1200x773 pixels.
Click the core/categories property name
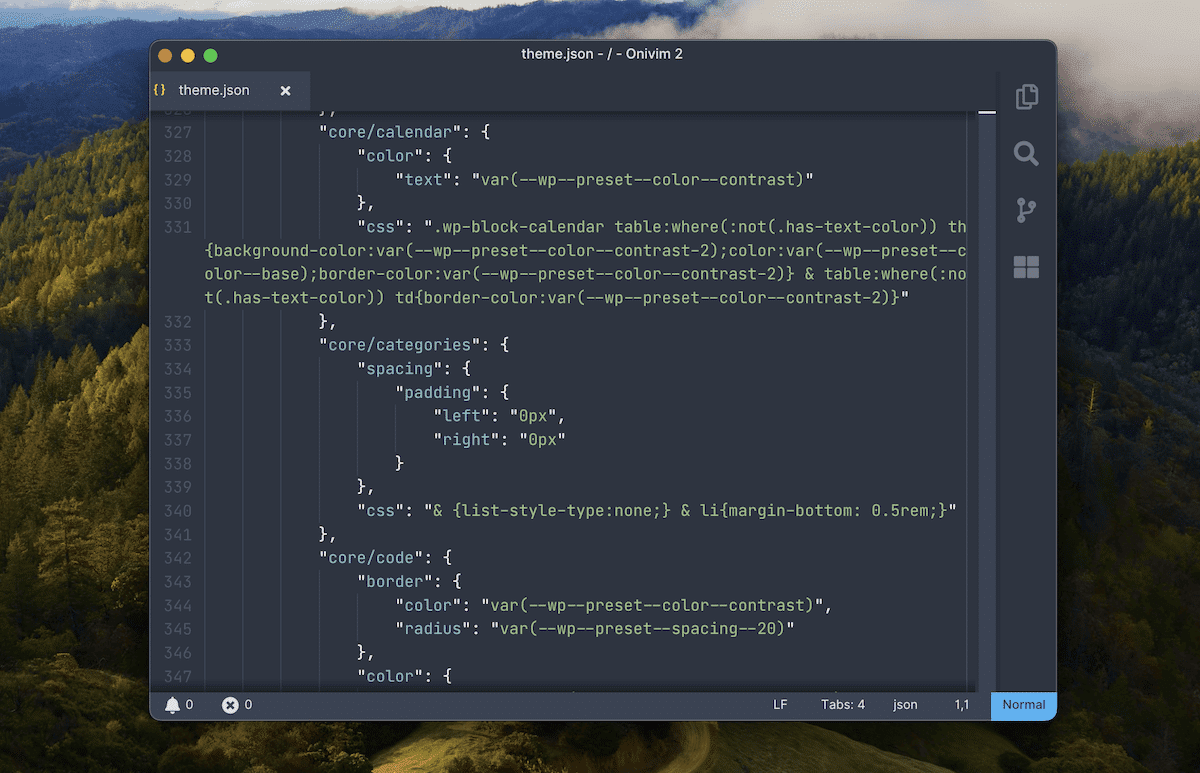coord(398,344)
